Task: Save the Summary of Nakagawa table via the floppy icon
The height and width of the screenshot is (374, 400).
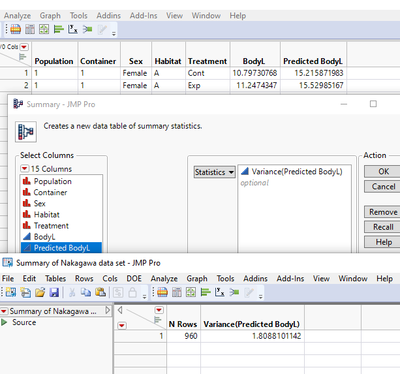Action: click(54, 292)
